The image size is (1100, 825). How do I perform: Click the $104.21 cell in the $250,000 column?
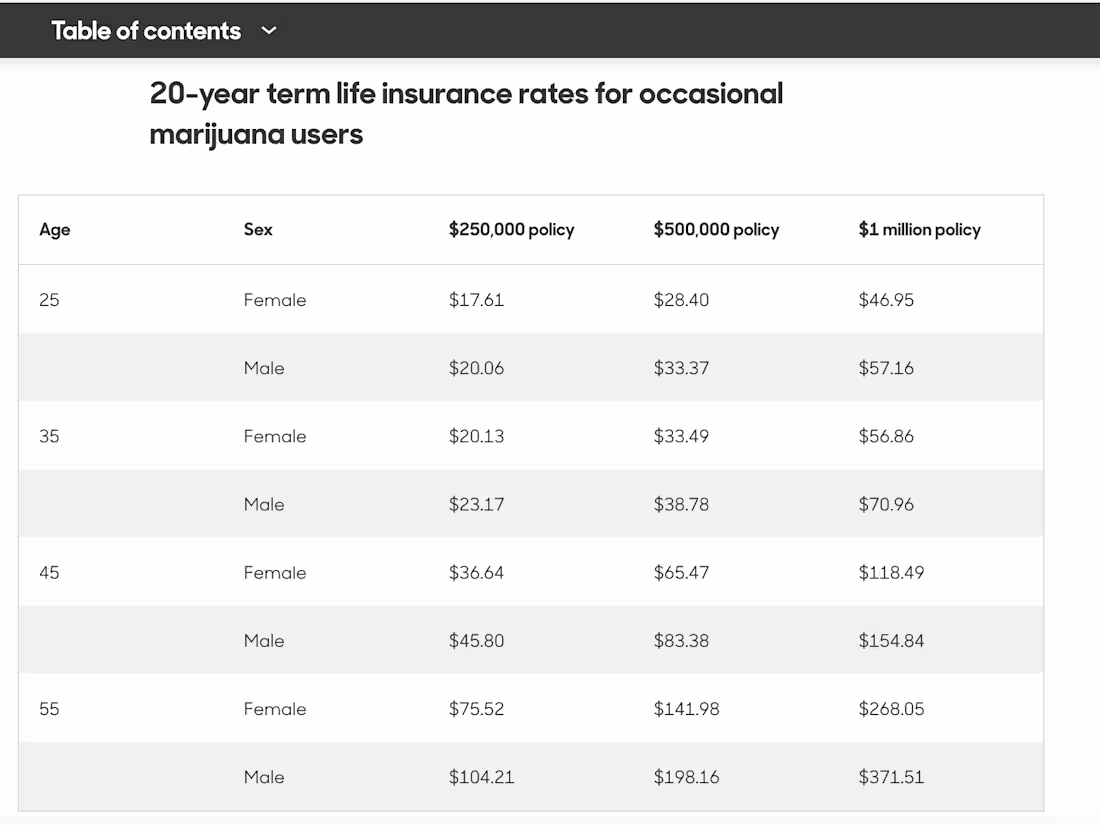[481, 777]
